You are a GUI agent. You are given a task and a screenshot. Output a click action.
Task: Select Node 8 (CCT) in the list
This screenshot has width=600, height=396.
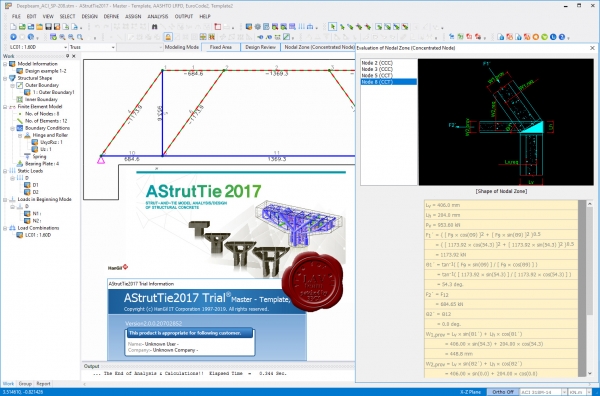pos(389,82)
